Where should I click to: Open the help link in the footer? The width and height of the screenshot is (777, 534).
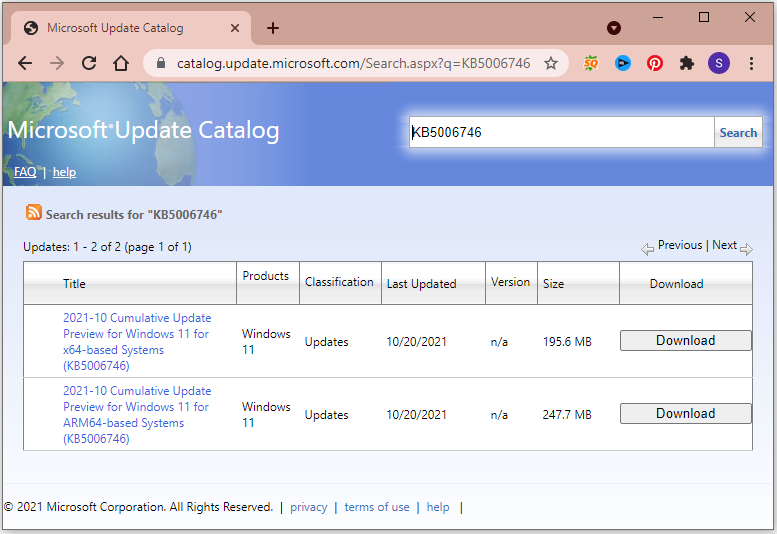[438, 507]
